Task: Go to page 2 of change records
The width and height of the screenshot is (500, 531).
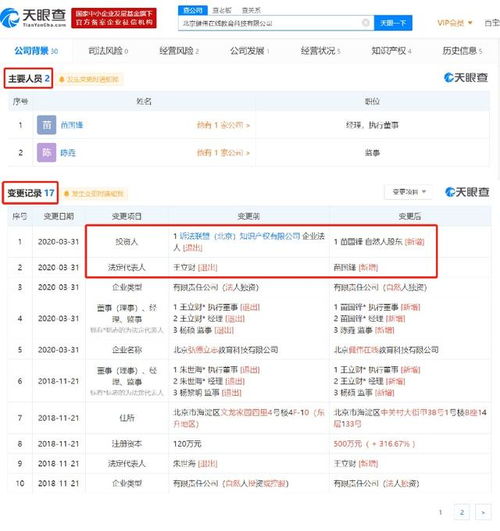Action: click(461, 512)
